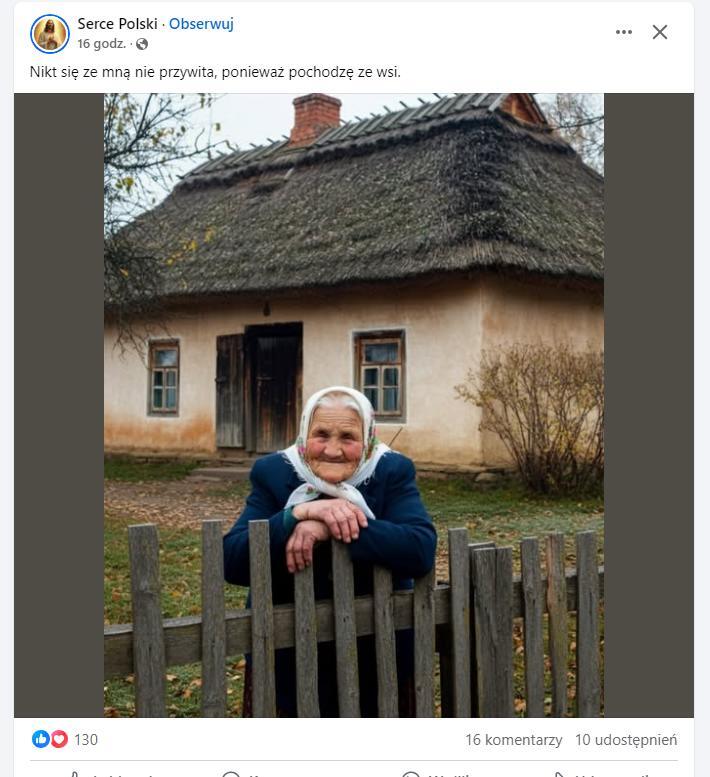Screen dimensions: 710x777
Task: Click the globe public-audience icon
Action: 142,44
